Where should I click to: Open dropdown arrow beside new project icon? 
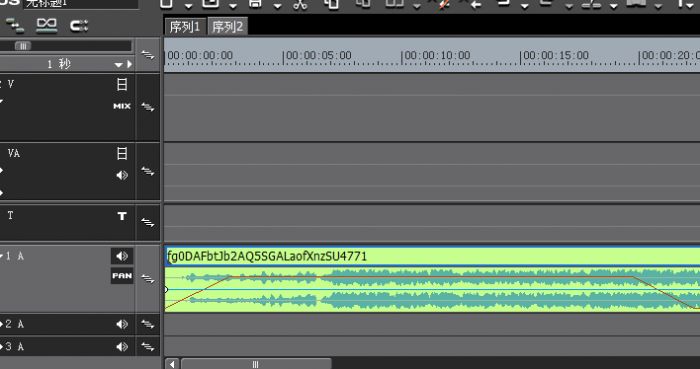(x=188, y=6)
